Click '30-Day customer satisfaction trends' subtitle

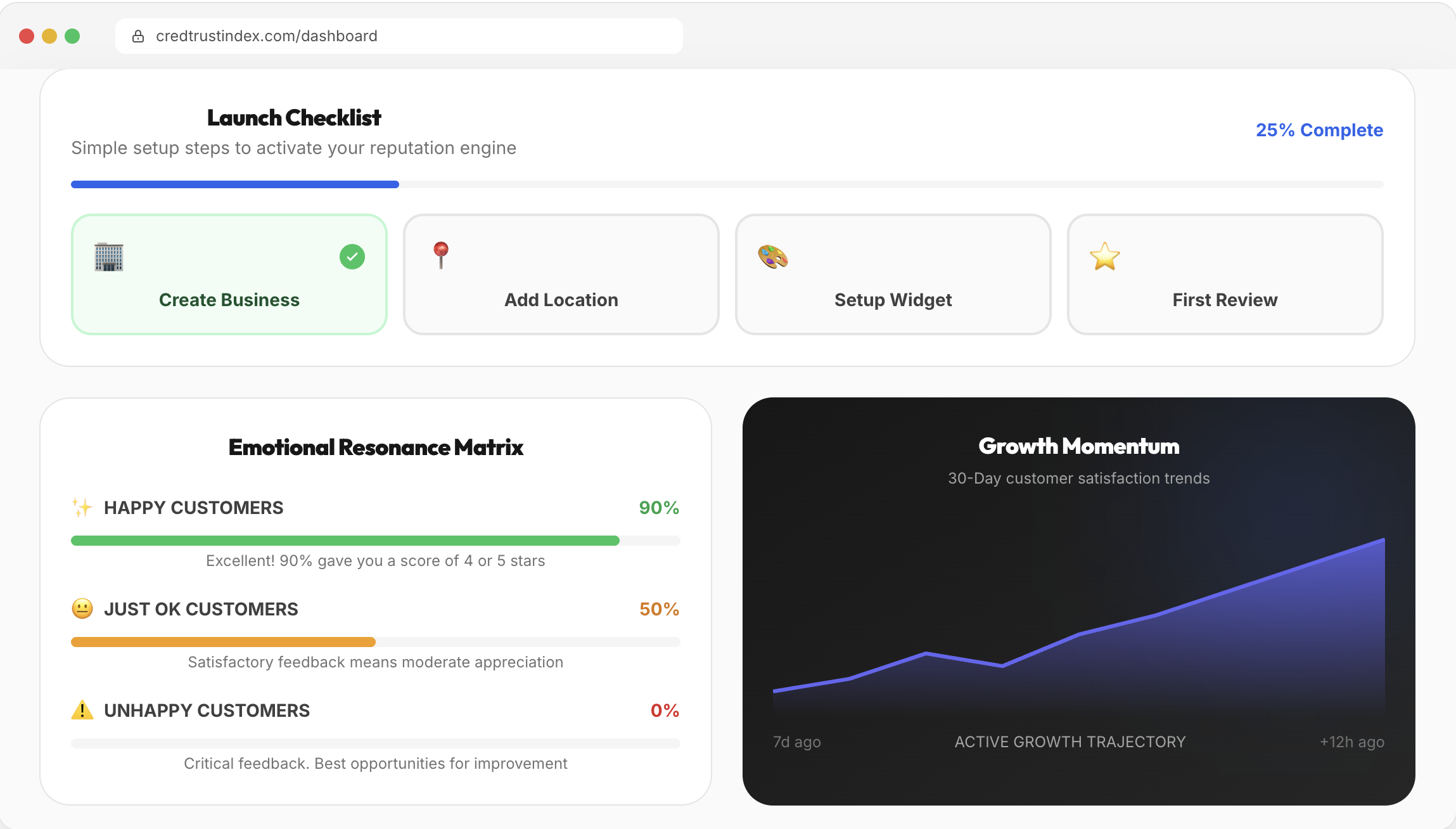click(x=1079, y=479)
